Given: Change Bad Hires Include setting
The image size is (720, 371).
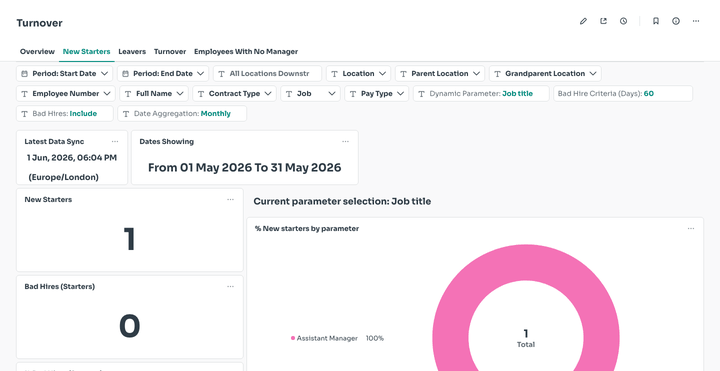Looking at the screenshot, I should click(x=65, y=113).
